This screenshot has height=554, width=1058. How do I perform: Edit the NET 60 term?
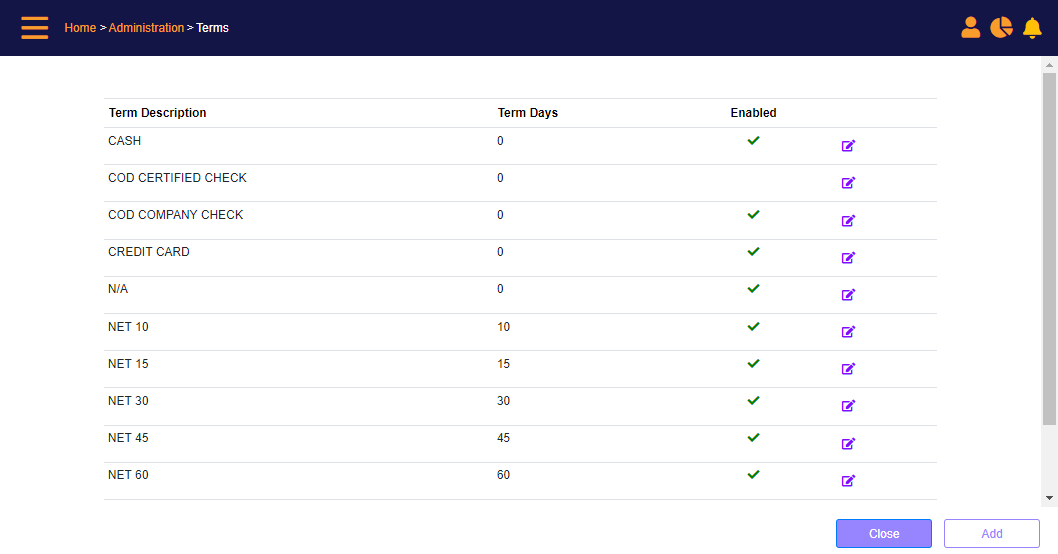[848, 480]
